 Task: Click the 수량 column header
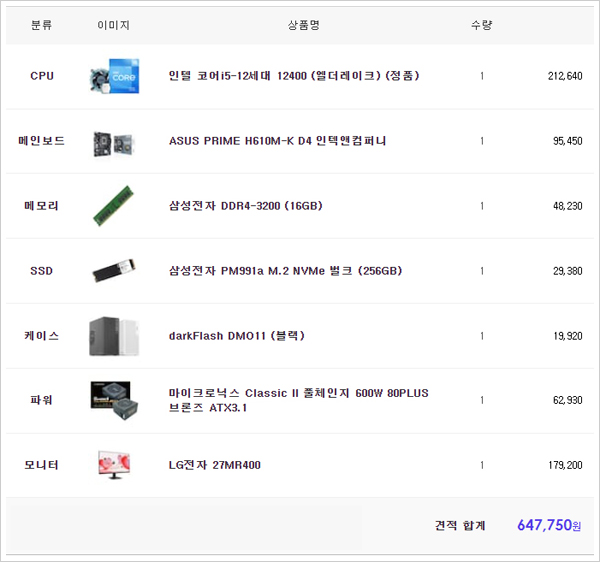coord(482,25)
